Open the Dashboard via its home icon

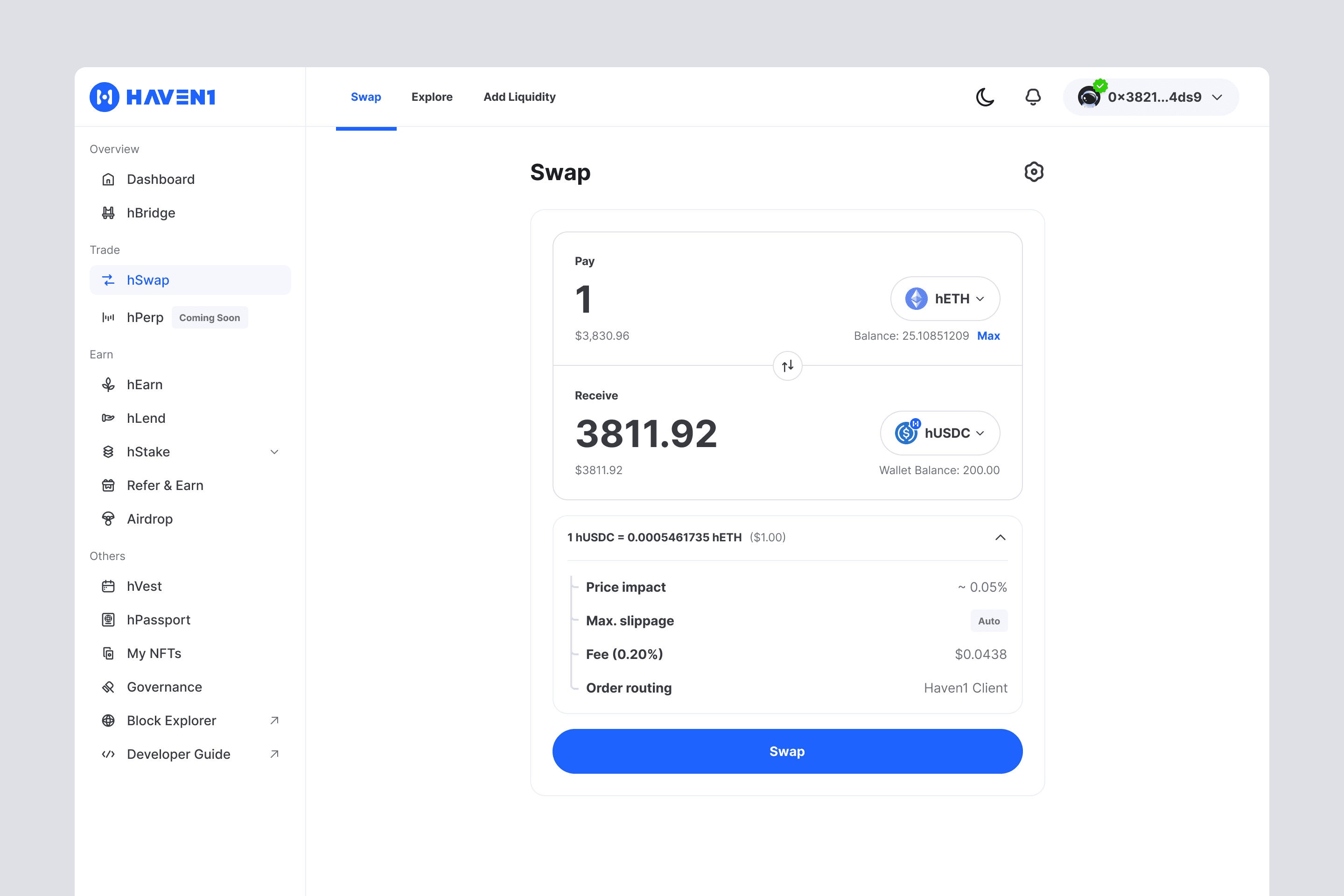point(109,179)
